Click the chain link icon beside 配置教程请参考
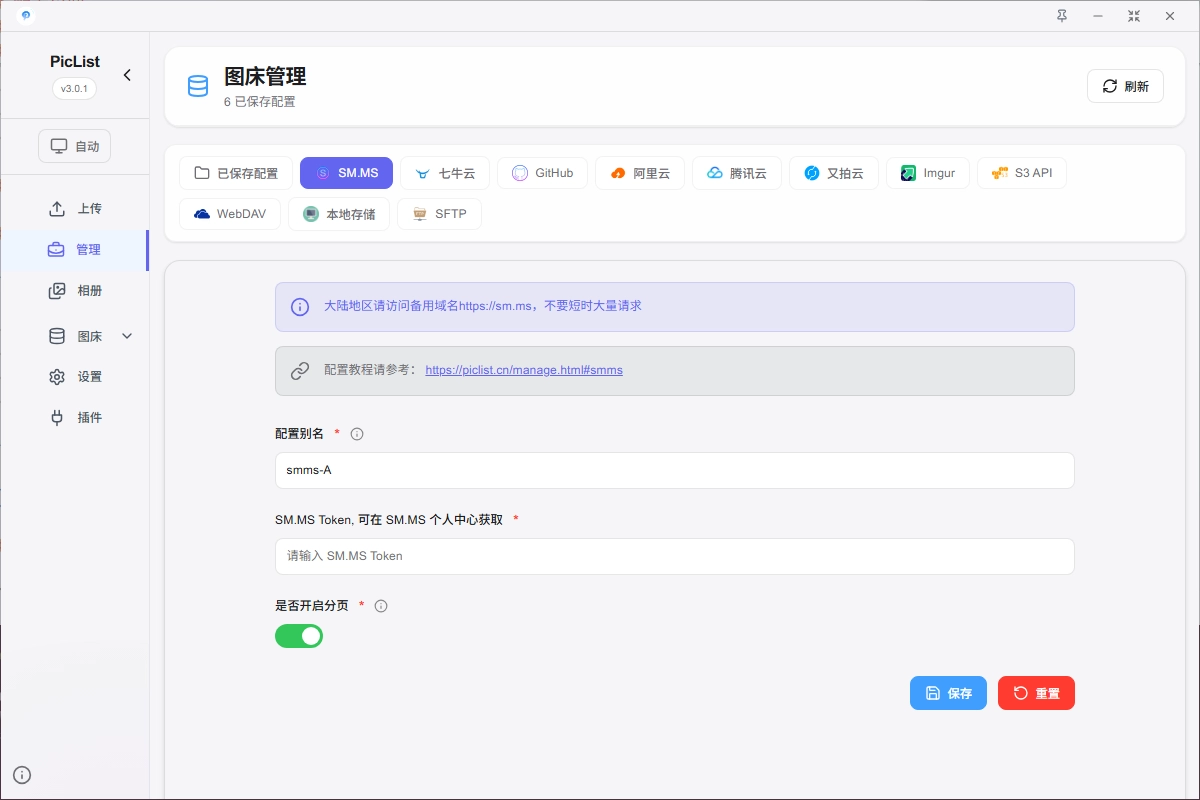The image size is (1200, 800). click(300, 371)
